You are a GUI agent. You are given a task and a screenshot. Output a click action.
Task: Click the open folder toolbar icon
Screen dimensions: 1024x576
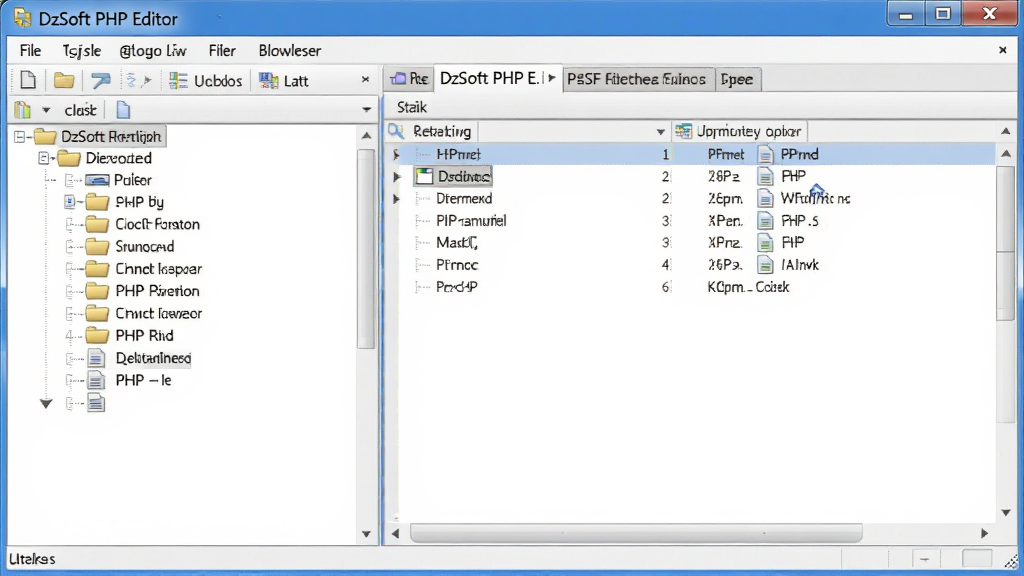63,80
